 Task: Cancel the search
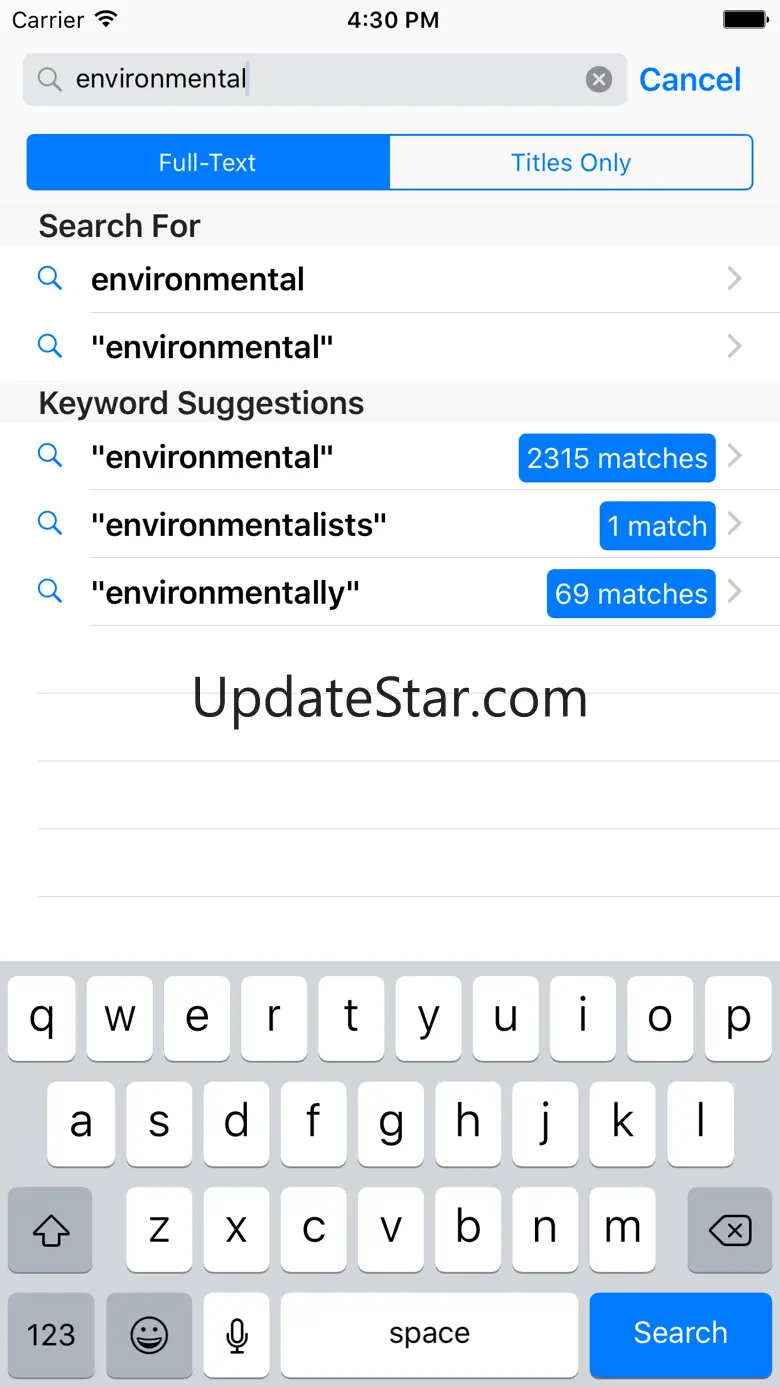(690, 80)
